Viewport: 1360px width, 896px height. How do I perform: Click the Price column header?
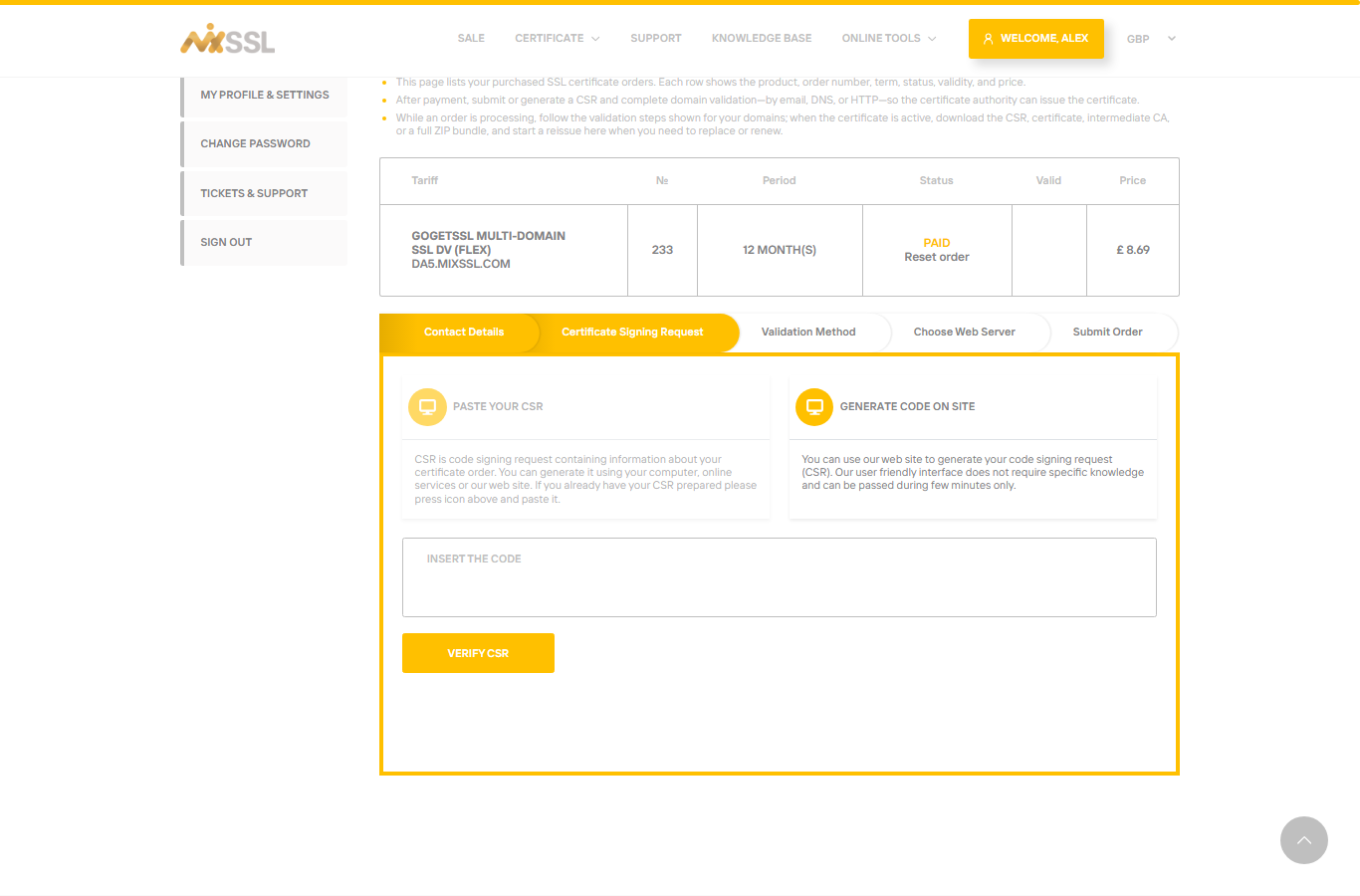click(1133, 180)
